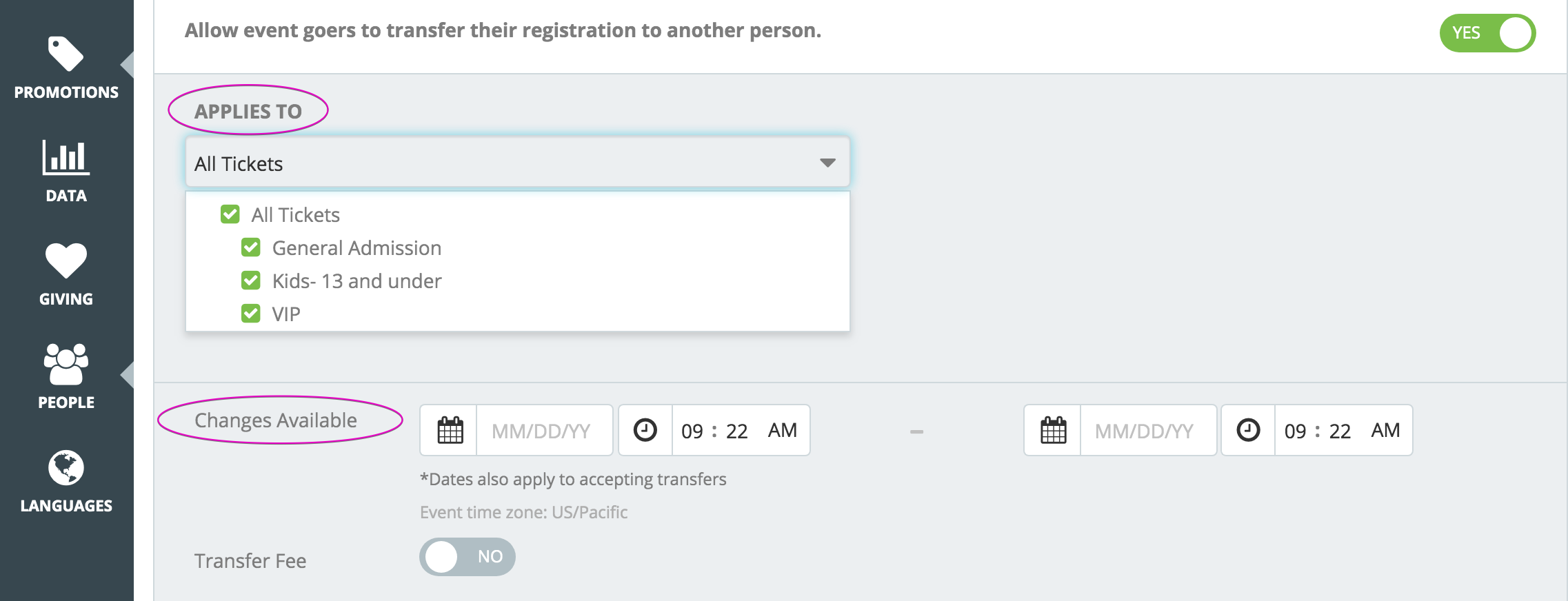Click the end time clock icon
The image size is (1568, 601).
point(1248,431)
